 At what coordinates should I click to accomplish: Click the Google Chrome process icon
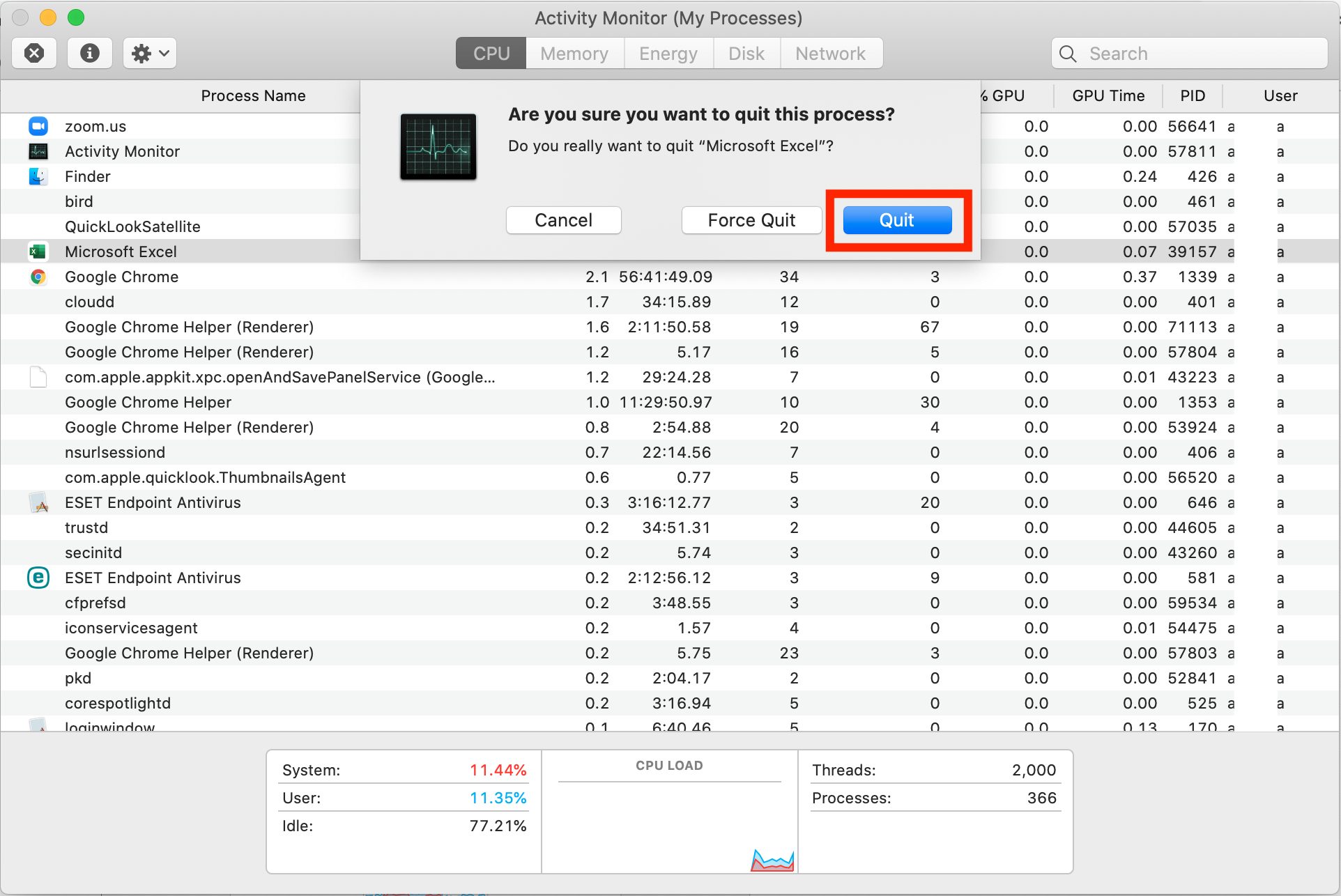(38, 277)
